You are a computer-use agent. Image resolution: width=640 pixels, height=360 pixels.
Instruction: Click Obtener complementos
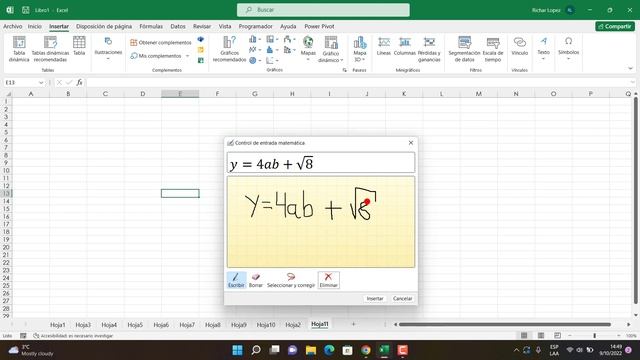160,42
